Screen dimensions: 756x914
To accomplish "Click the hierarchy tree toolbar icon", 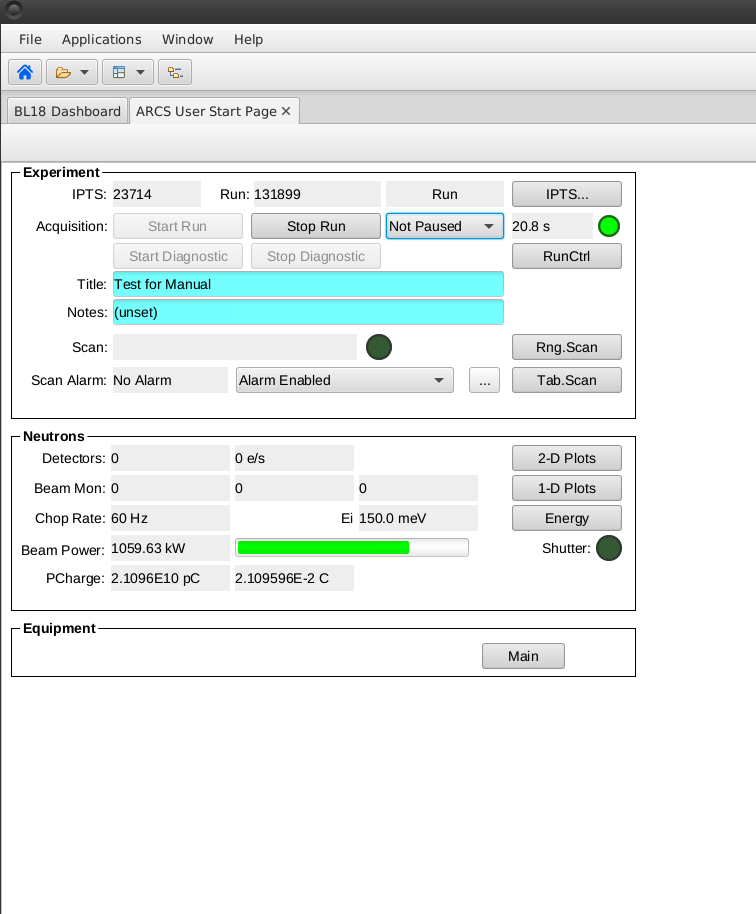I will point(175,72).
